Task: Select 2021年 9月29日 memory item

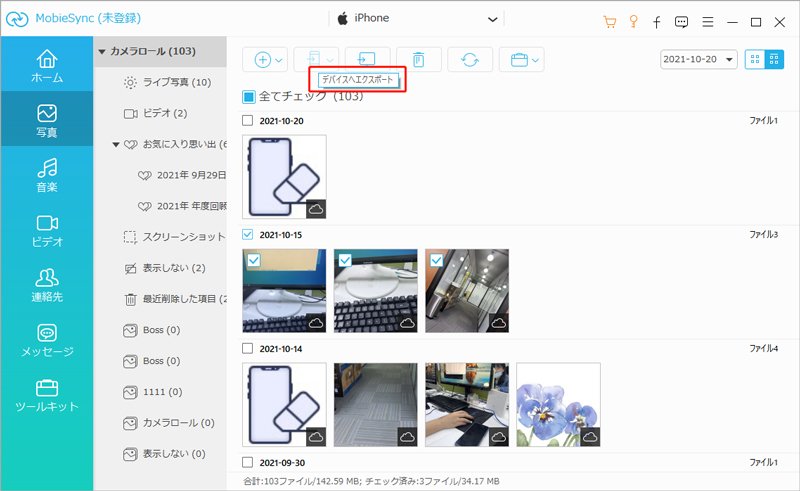Action: click(x=182, y=175)
